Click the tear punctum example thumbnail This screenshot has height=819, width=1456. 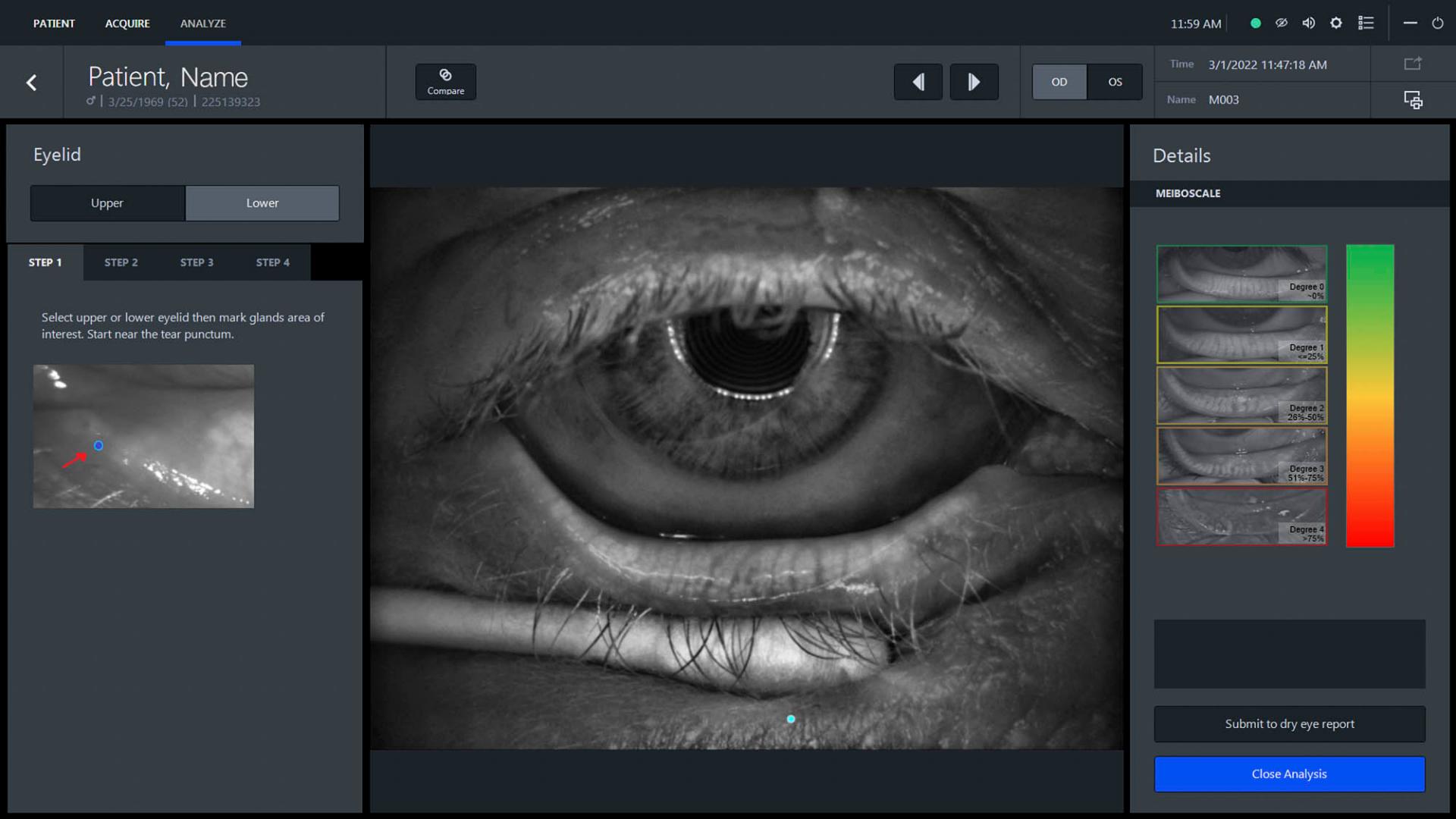[x=143, y=436]
